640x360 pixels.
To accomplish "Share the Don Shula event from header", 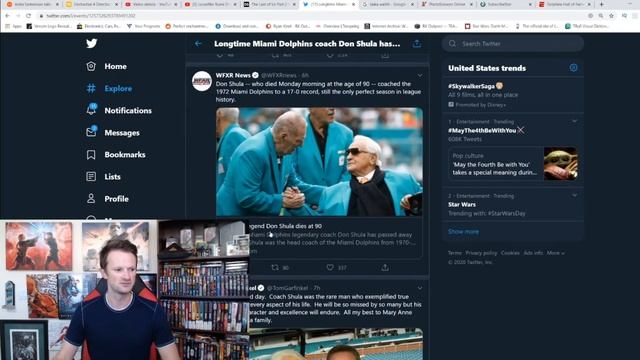I will (x=416, y=44).
